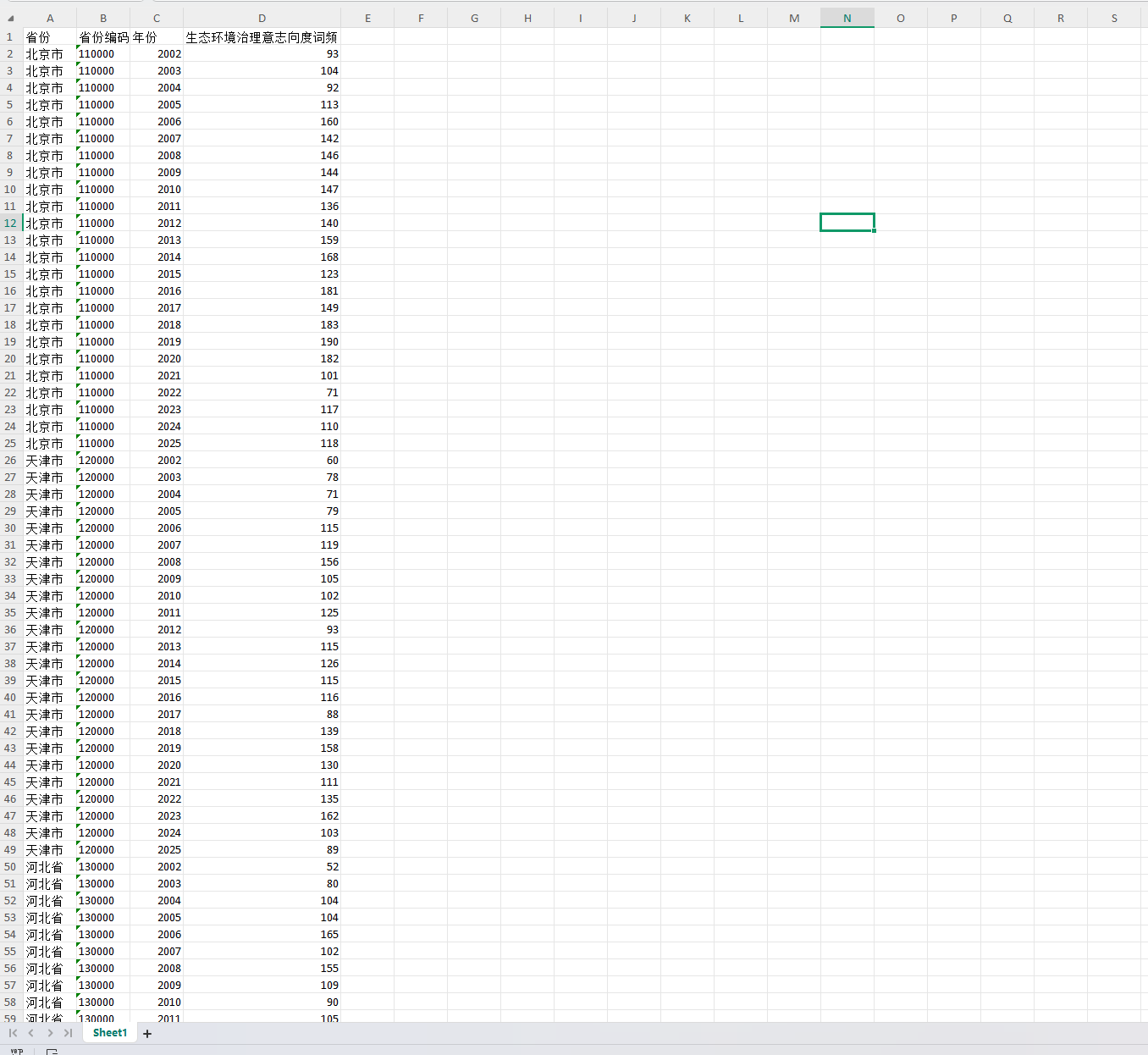Select cell with value 190 in column D

[262, 342]
